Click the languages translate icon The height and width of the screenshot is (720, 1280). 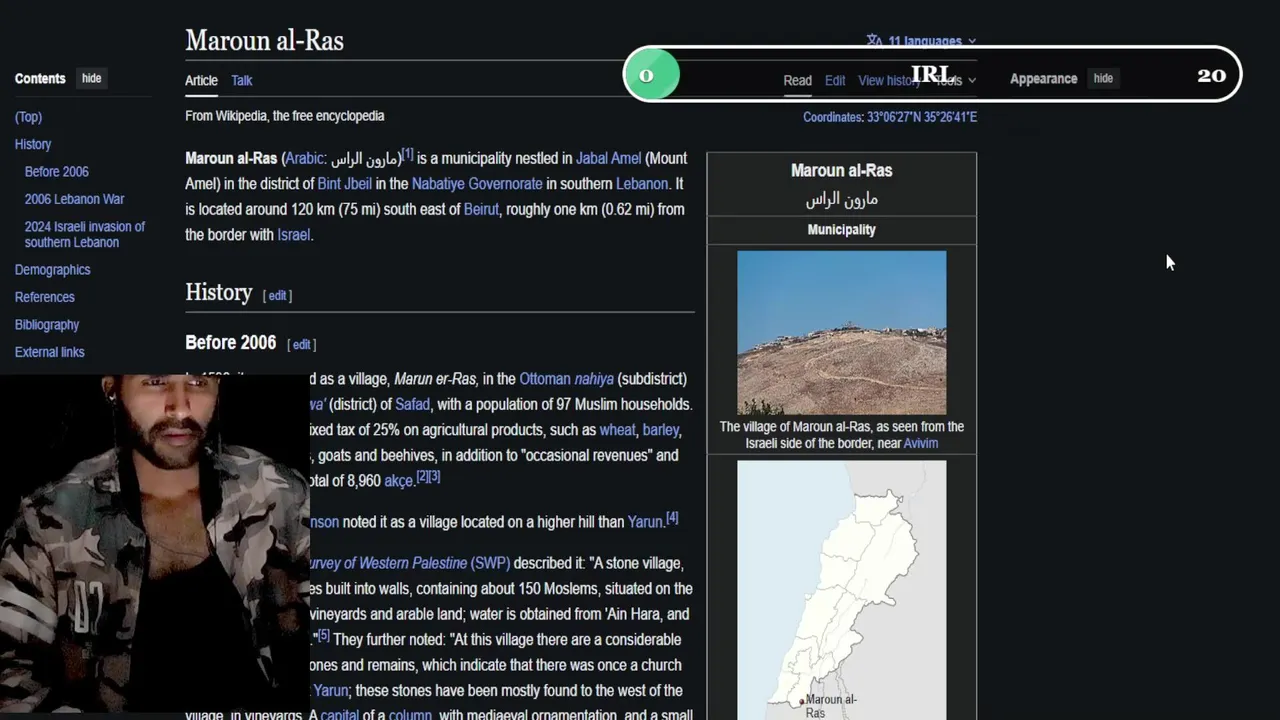(x=874, y=41)
